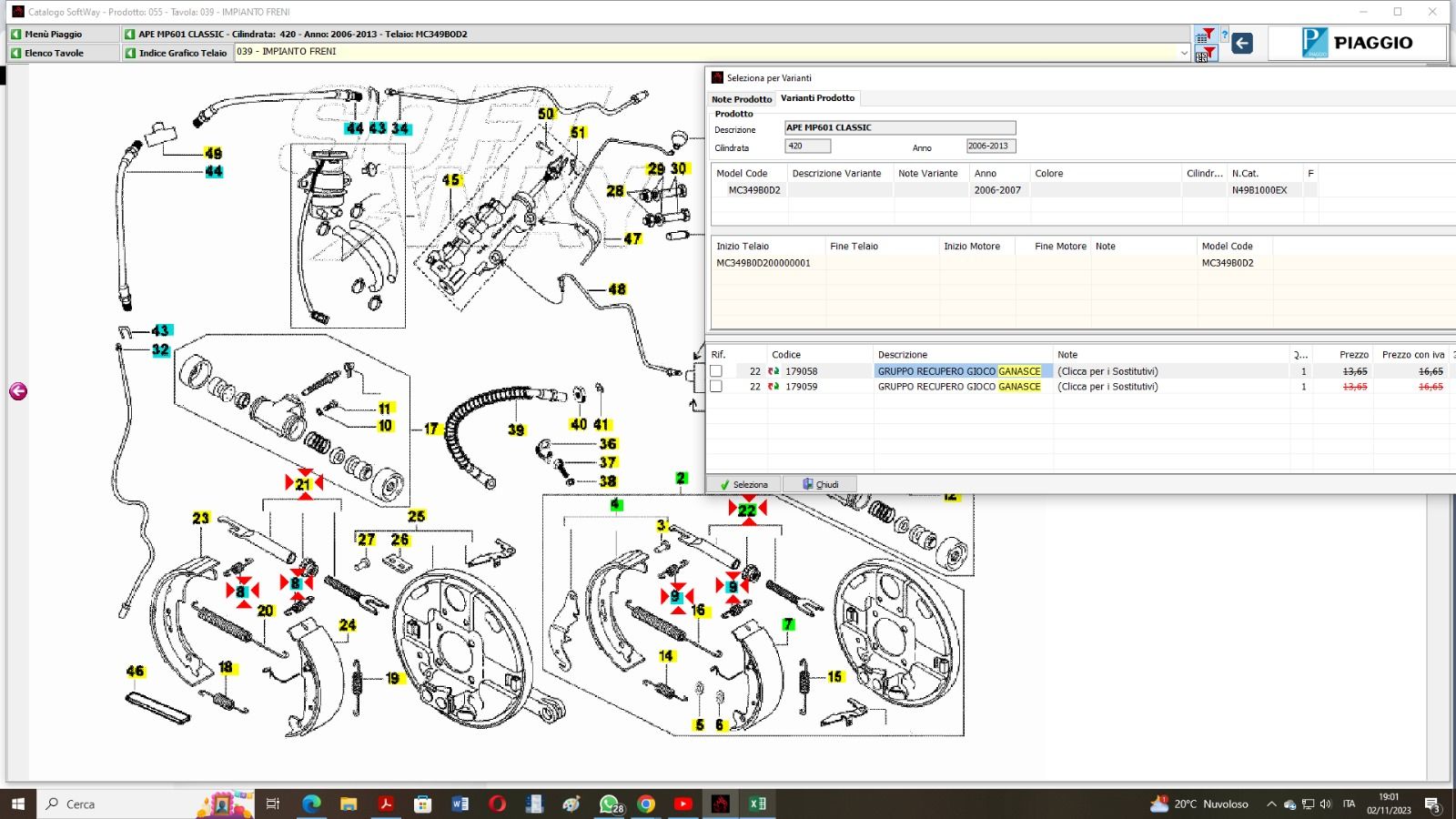Open the blue question mark help icon

pos(1224,36)
